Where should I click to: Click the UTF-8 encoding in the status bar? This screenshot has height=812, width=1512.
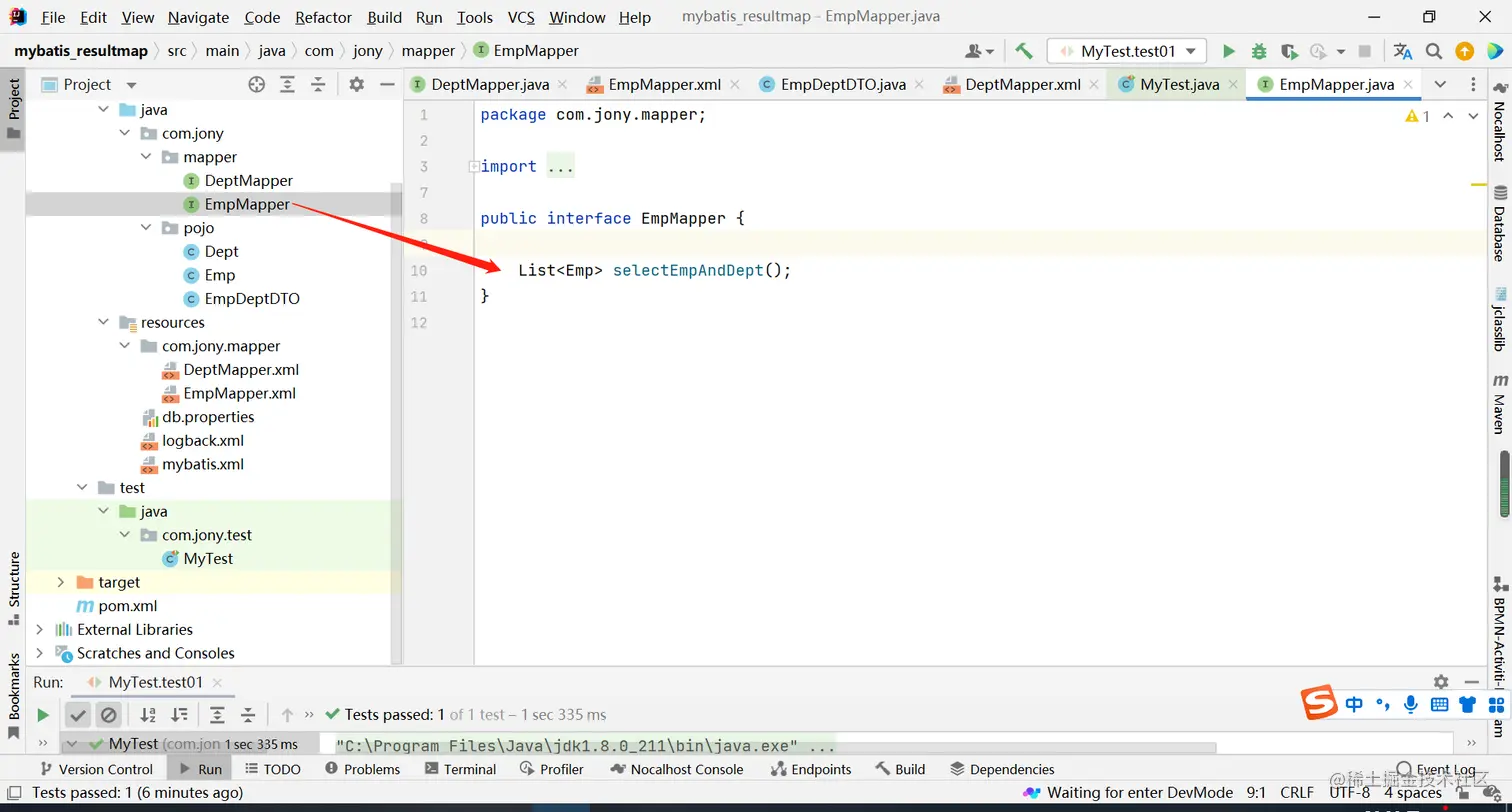click(1350, 792)
